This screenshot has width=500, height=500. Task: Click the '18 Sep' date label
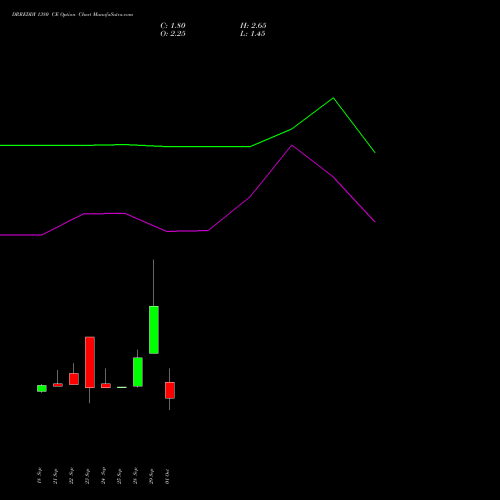click(x=40, y=475)
